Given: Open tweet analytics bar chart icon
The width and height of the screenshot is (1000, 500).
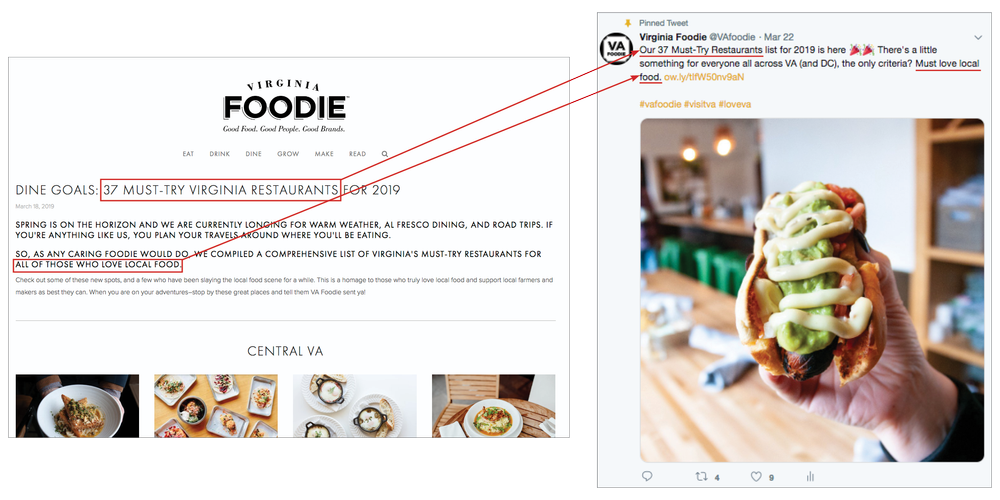Looking at the screenshot, I should 811,476.
